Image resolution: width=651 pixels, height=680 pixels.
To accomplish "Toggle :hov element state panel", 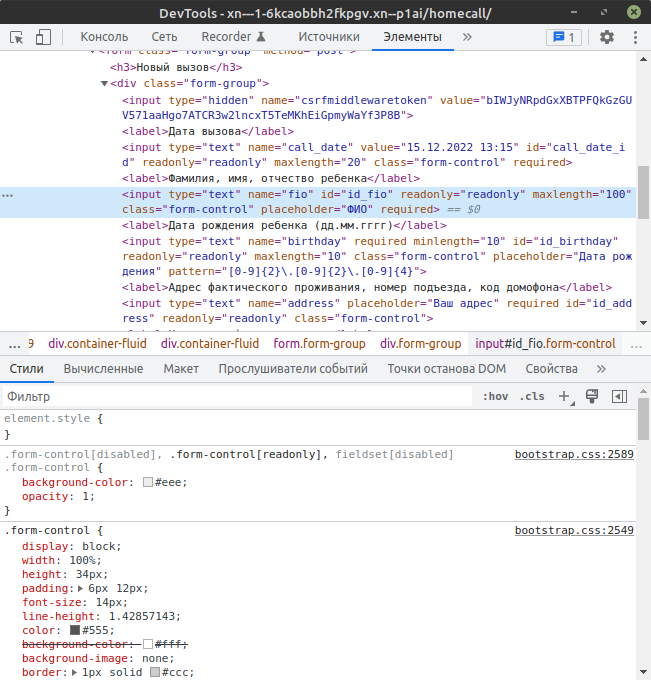I will tap(495, 397).
